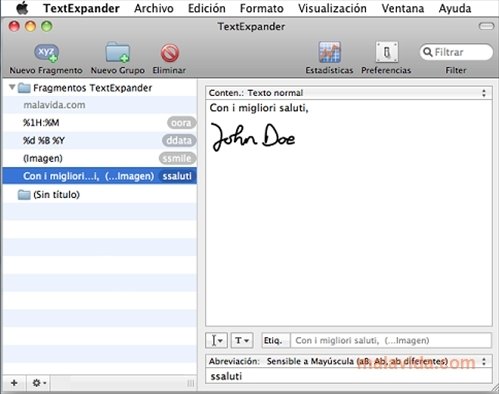Select the malavida.com snippet row
This screenshot has height=394, width=499.
(100, 105)
